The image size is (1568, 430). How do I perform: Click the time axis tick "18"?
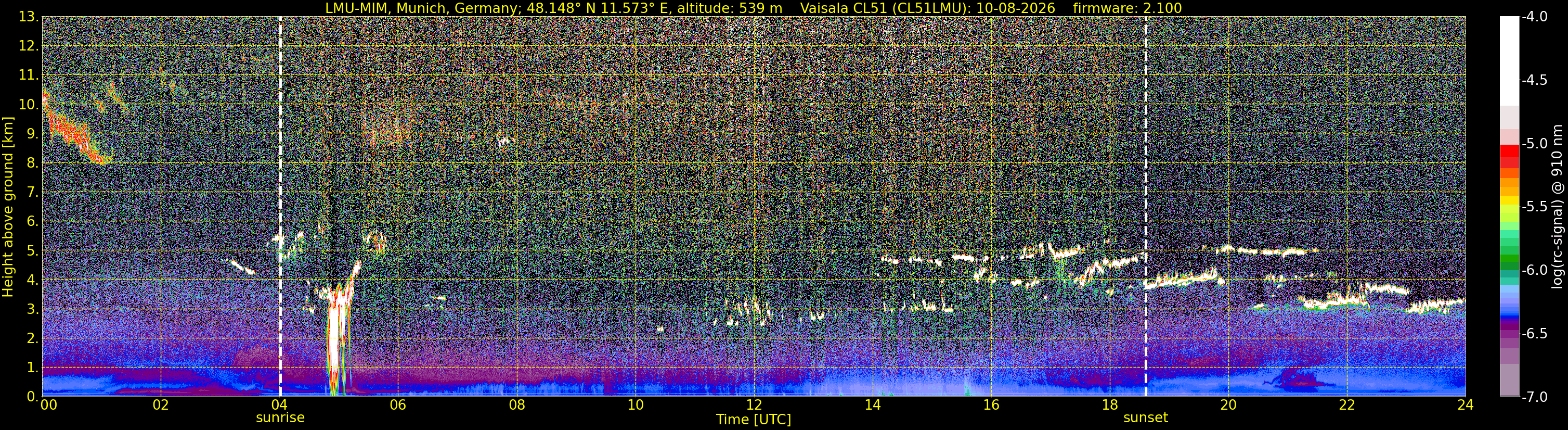(x=1110, y=405)
